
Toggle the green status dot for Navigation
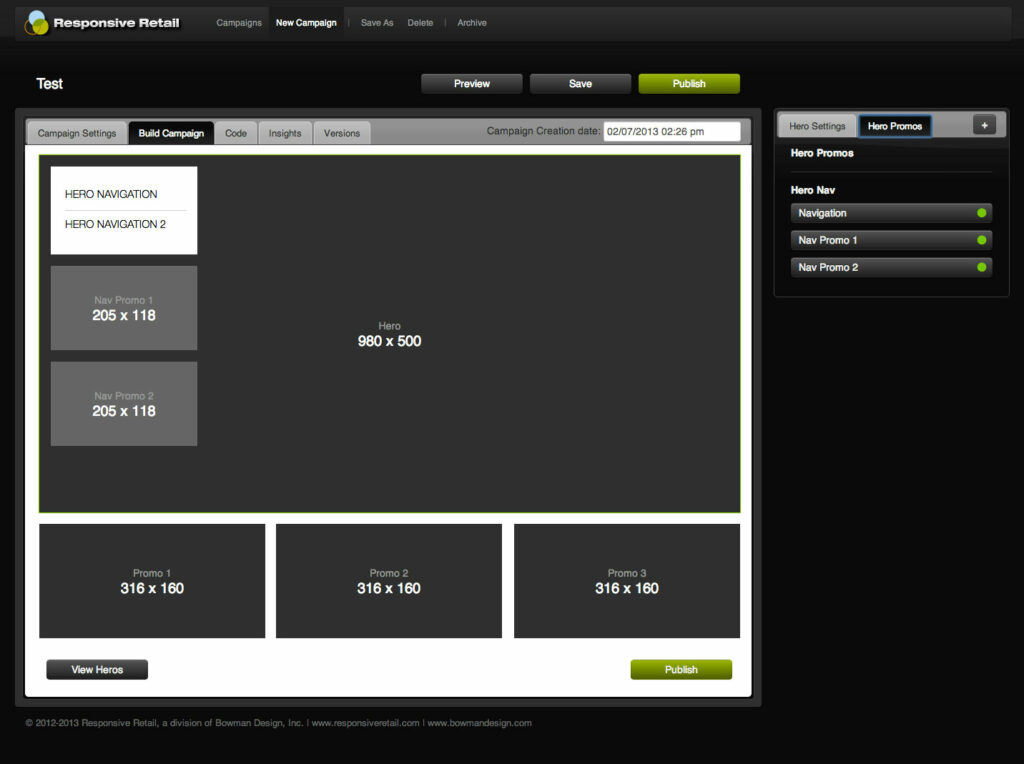point(981,213)
